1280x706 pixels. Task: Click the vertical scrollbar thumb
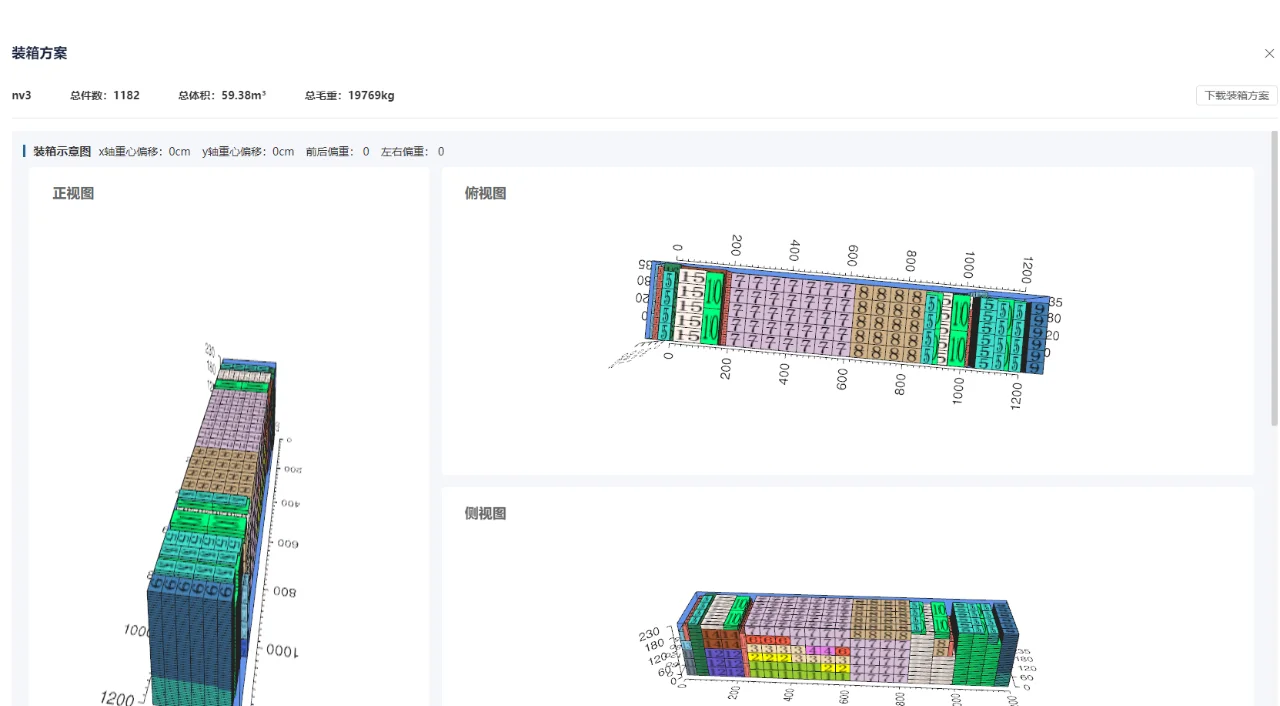tap(1274, 279)
